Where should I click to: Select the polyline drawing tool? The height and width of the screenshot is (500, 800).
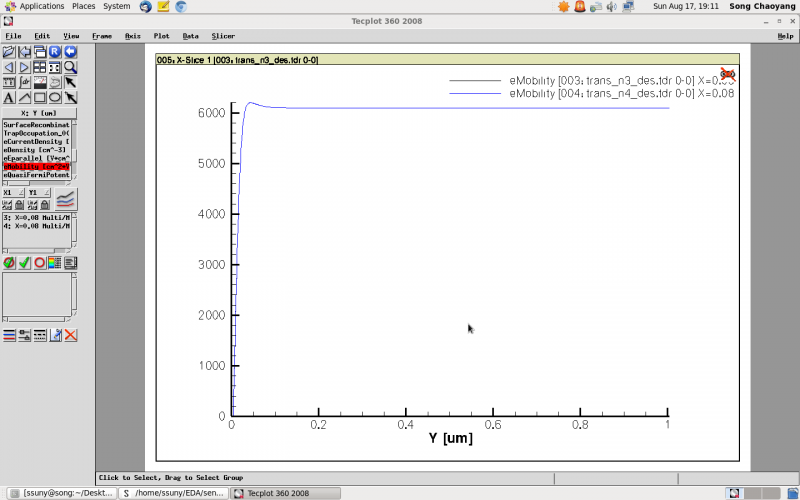[x=24, y=97]
